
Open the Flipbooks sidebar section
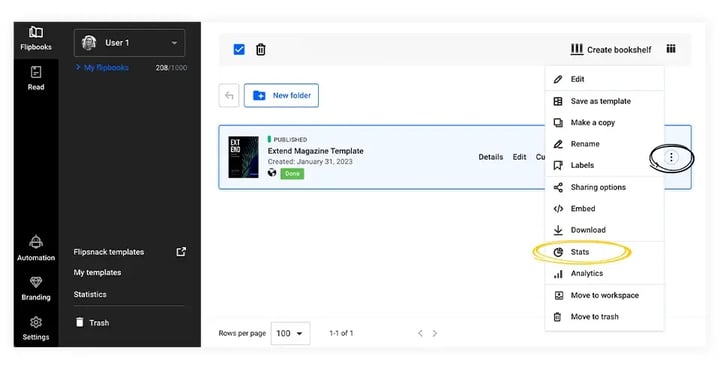coord(36,39)
